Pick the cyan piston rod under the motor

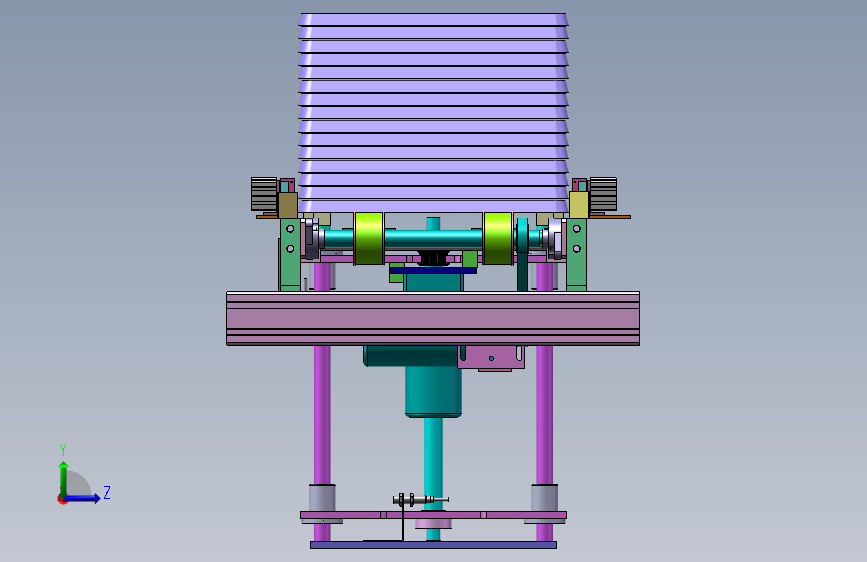point(434,462)
